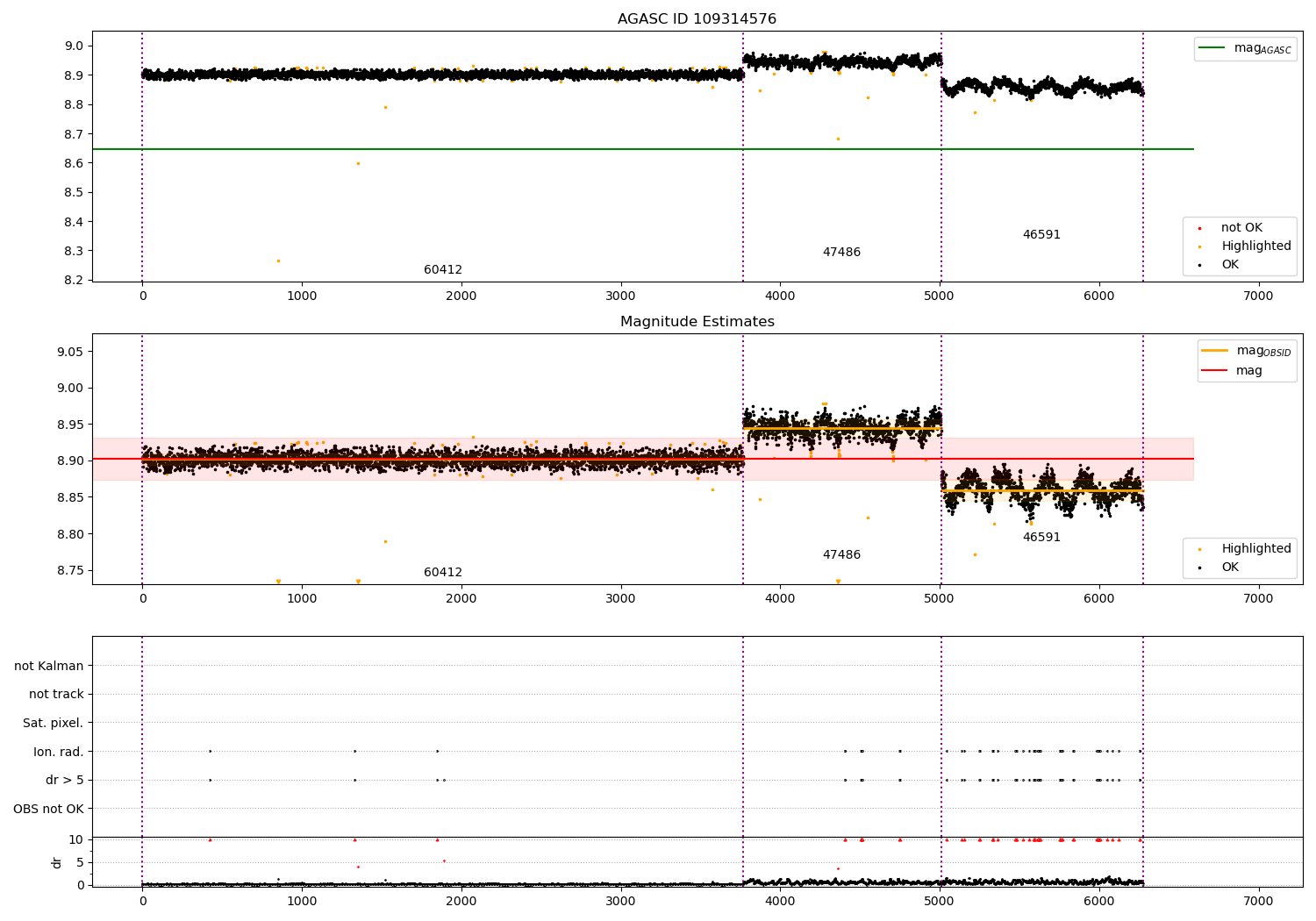Click obsid label 60412 in Magnitude Estimates plot
Screen dimensions: 1316x921
pos(443,573)
